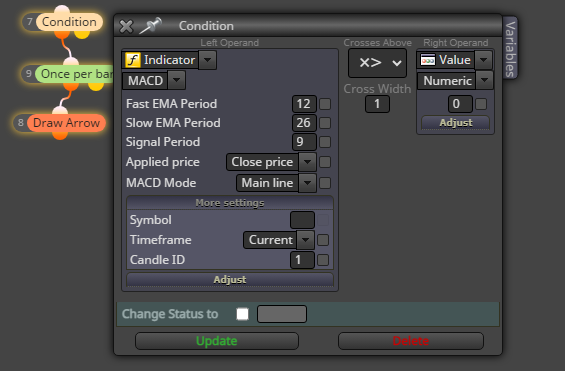
Task: Open the Crosses Above operator dropdown
Action: click(x=377, y=63)
